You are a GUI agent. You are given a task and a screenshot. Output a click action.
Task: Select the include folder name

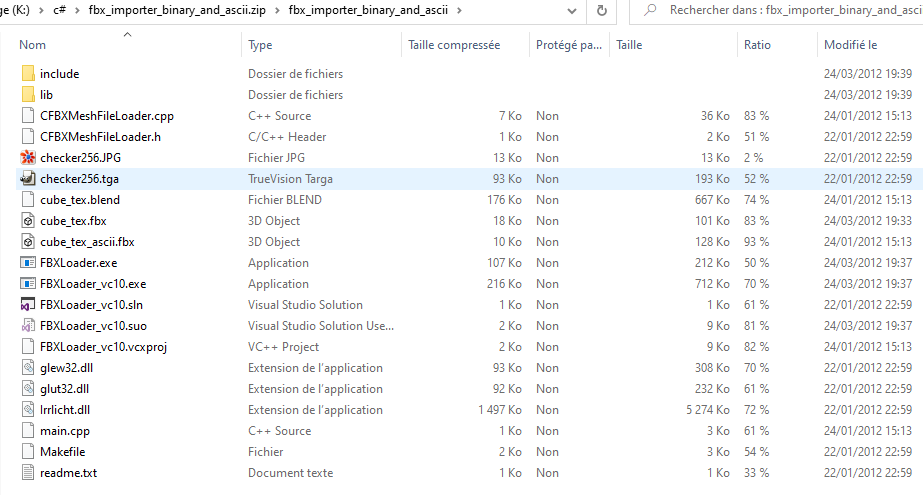tap(59, 74)
